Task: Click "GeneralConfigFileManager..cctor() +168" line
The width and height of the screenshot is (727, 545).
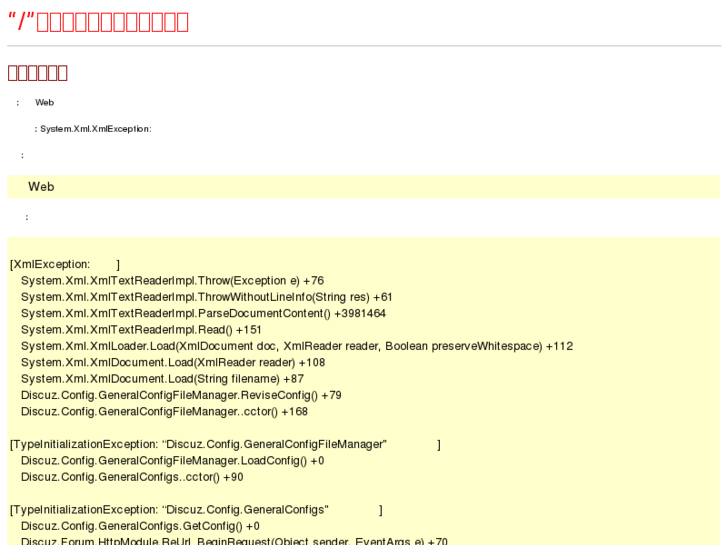Action: coord(165,411)
